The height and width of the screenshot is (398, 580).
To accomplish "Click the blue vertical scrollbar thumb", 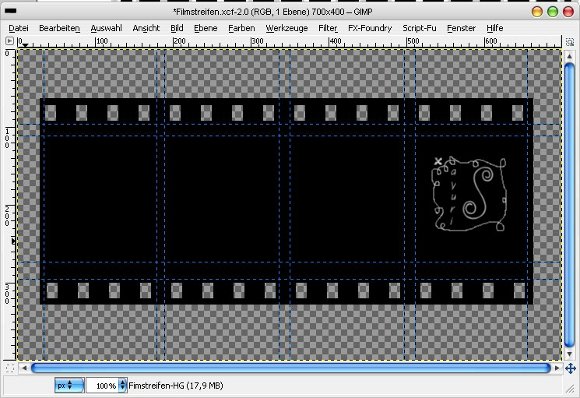I will pyautogui.click(x=570, y=205).
